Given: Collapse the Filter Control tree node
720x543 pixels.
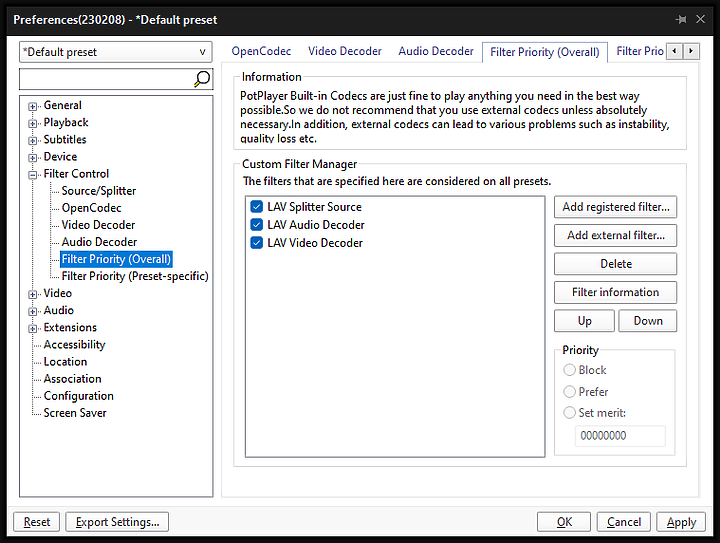Looking at the screenshot, I should coord(32,175).
